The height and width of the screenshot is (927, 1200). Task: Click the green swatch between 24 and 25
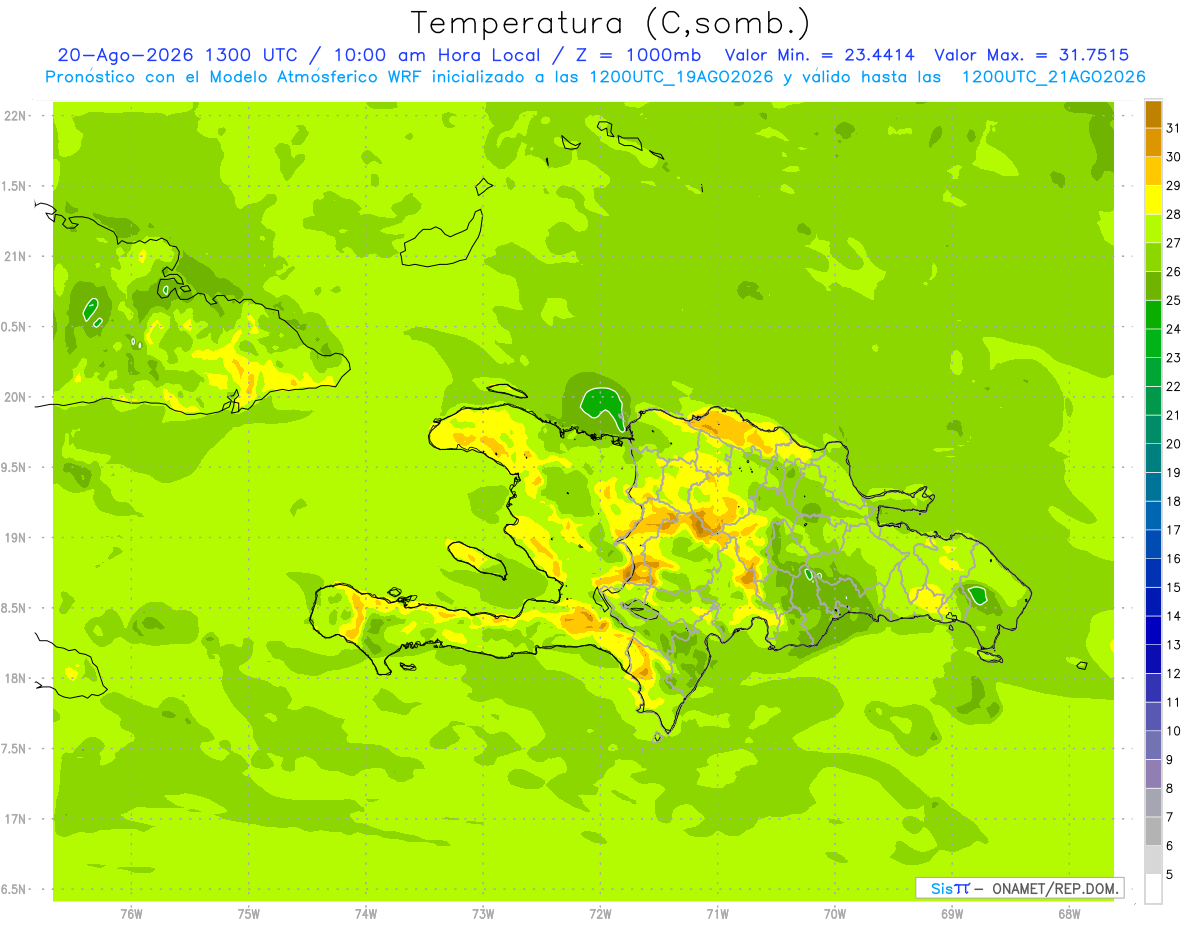[1153, 315]
